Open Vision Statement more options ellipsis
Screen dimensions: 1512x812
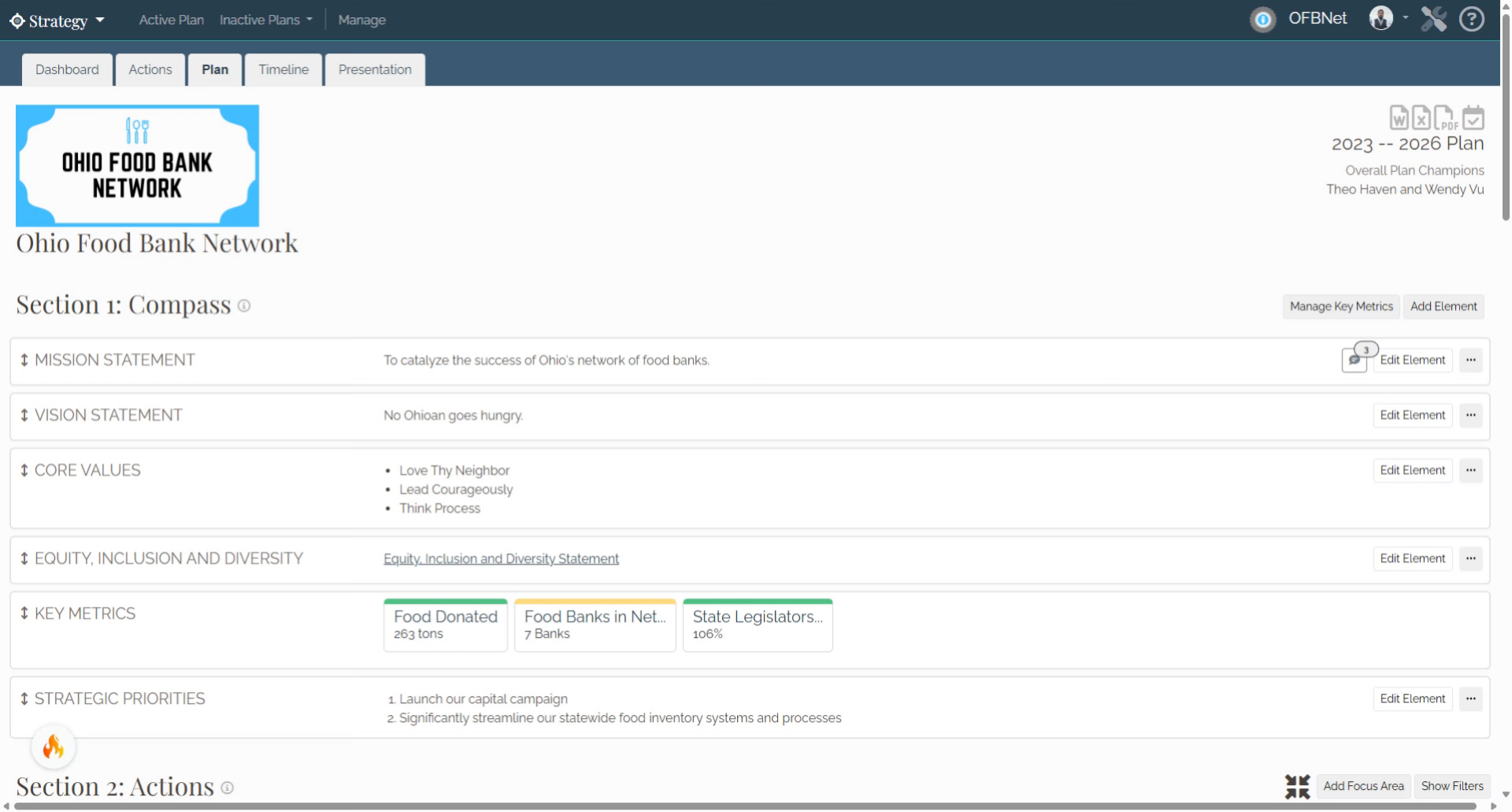1470,415
